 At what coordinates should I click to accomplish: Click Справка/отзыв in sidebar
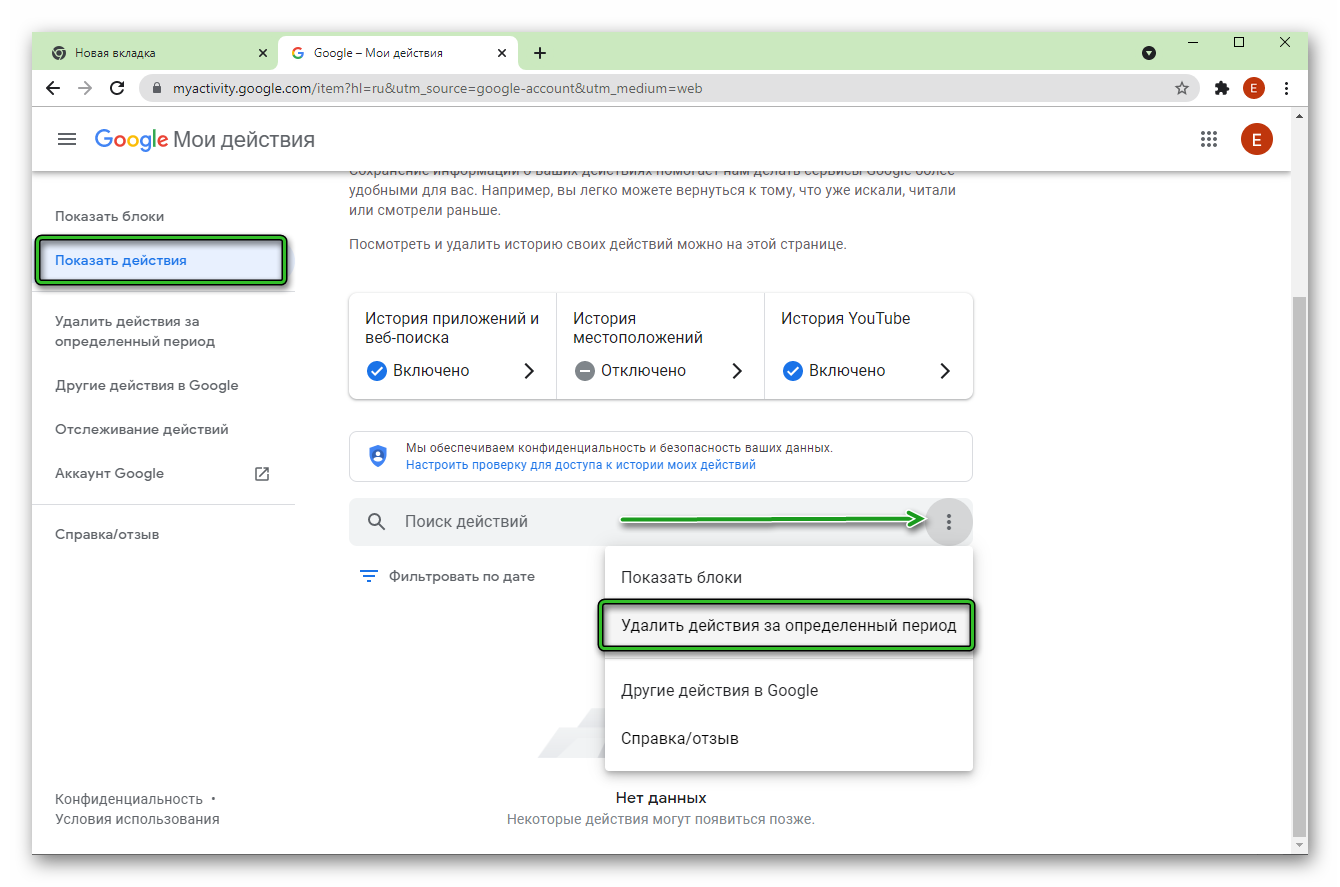[x=107, y=534]
